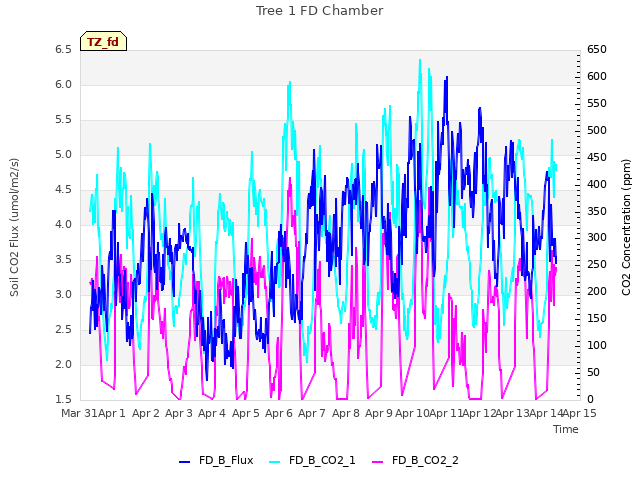Click the 3.5 left axis value

pos(63,260)
